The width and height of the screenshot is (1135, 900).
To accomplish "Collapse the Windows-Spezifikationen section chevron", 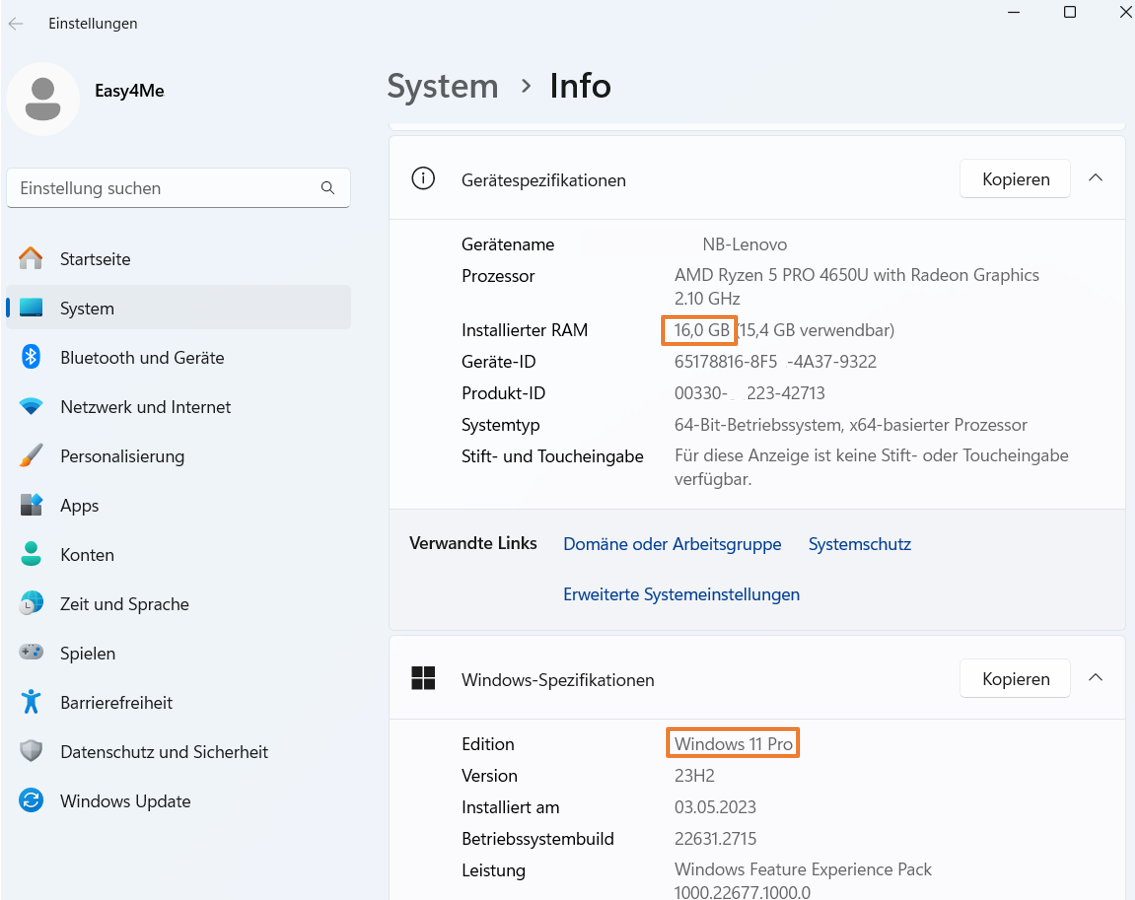I will (1096, 678).
